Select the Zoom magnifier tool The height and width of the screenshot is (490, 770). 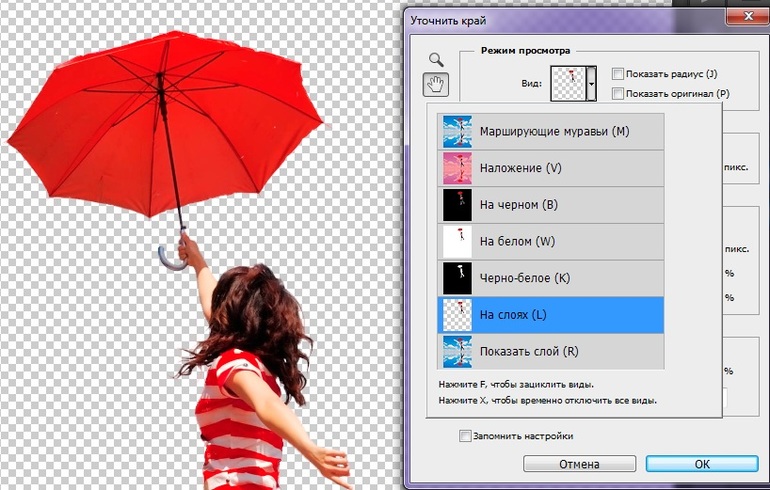click(435, 60)
